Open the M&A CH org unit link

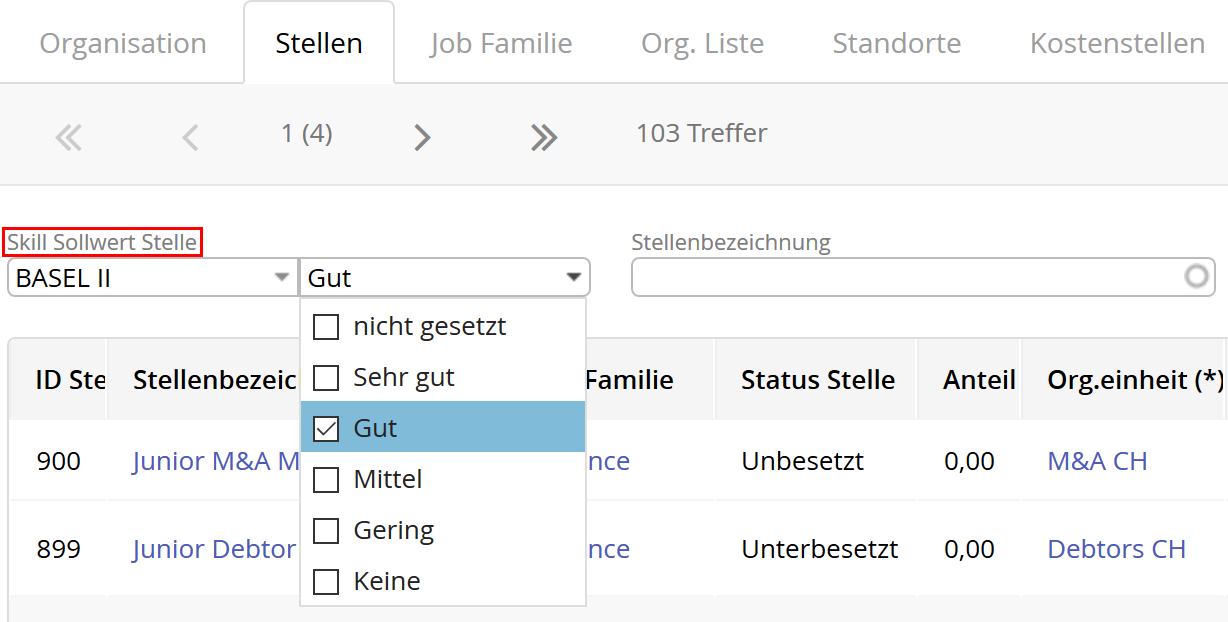click(1097, 461)
